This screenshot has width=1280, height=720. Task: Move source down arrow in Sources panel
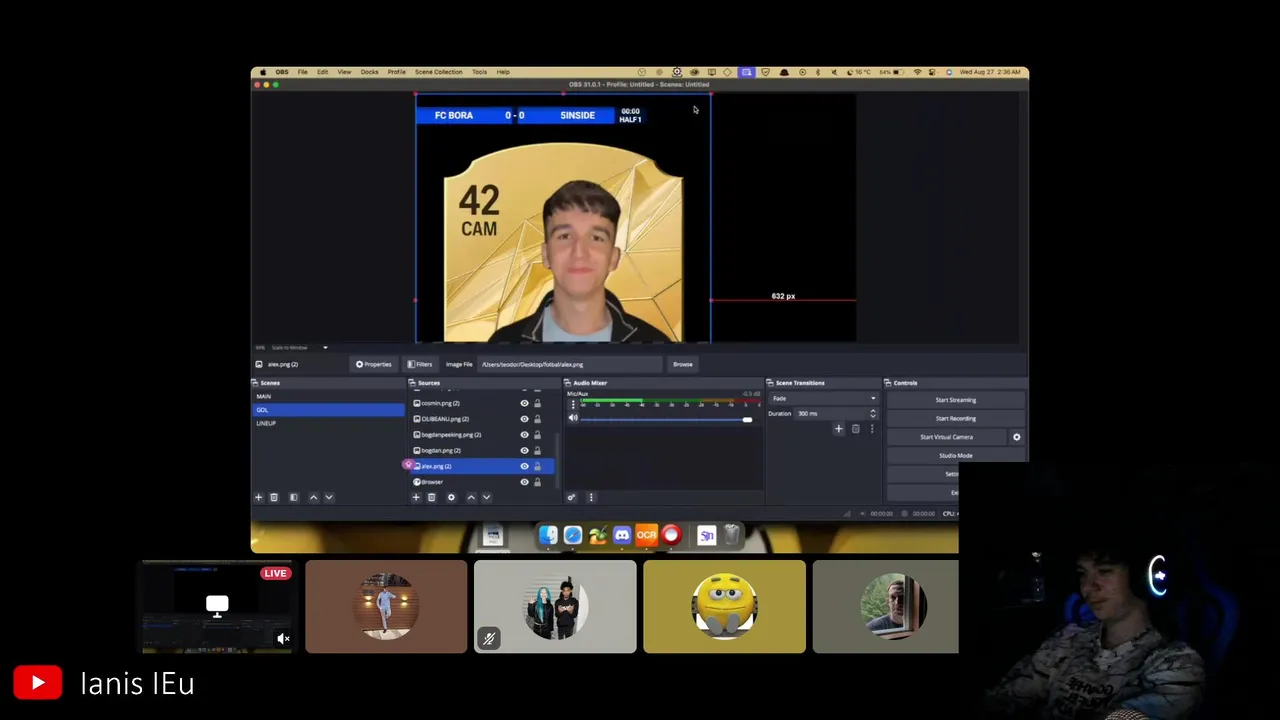coord(486,497)
